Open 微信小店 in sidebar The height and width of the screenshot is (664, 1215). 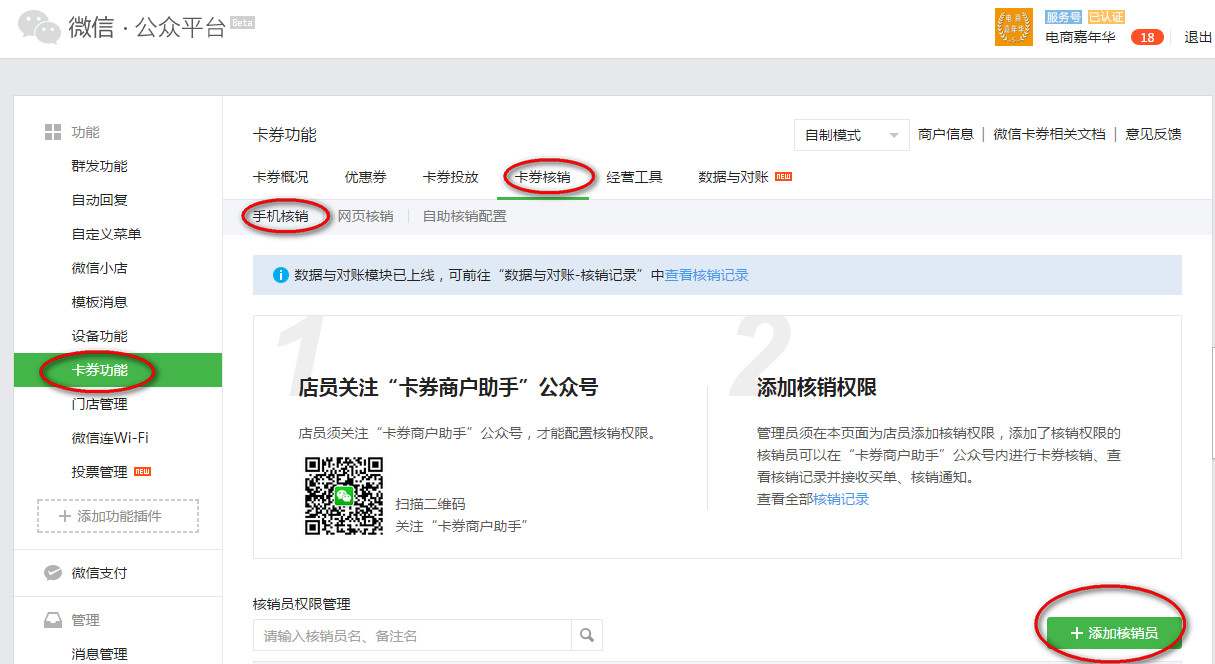[100, 268]
